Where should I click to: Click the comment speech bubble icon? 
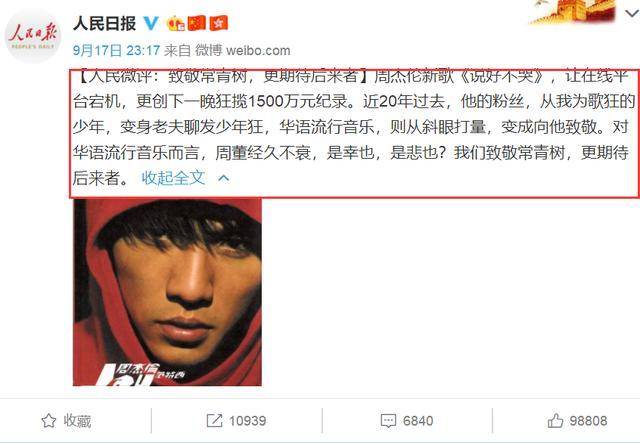click(x=388, y=421)
